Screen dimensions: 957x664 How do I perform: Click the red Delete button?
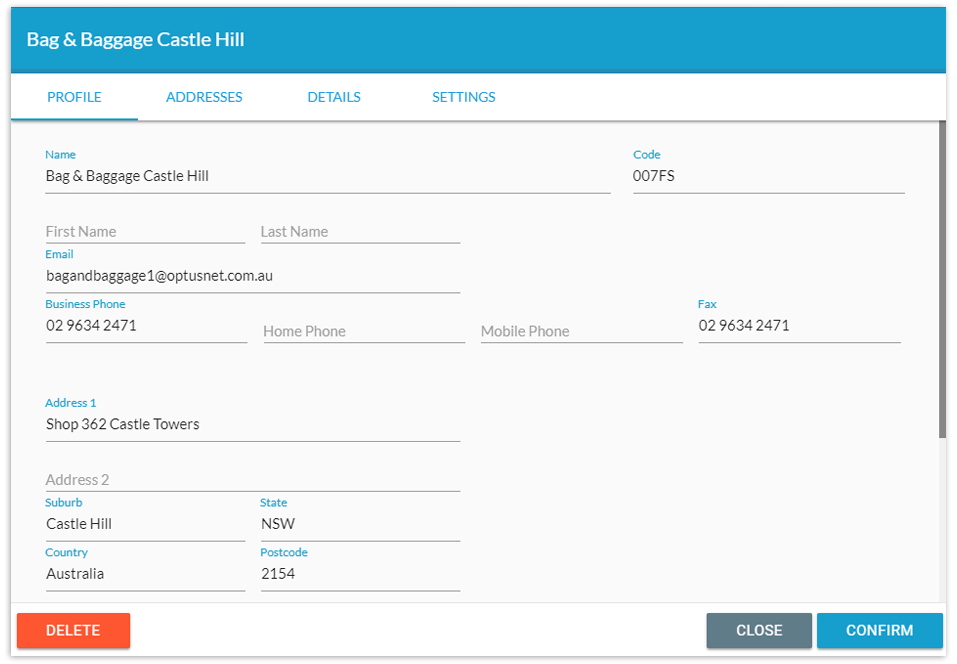pyautogui.click(x=73, y=630)
